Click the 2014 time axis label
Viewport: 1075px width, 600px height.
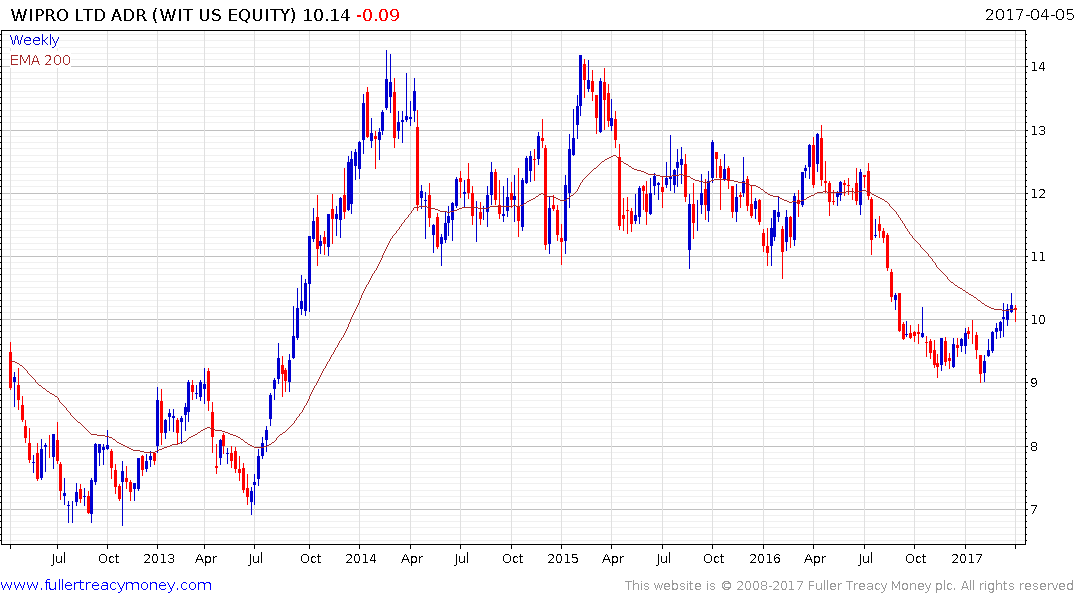coord(361,558)
